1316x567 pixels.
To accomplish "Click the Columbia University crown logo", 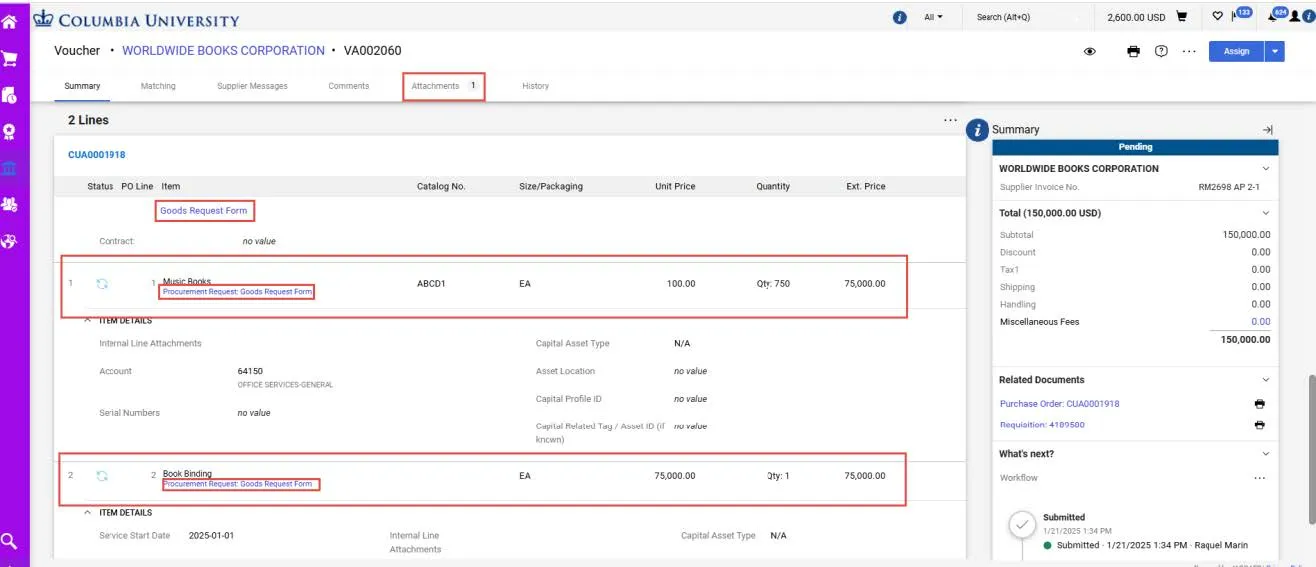I will [43, 18].
